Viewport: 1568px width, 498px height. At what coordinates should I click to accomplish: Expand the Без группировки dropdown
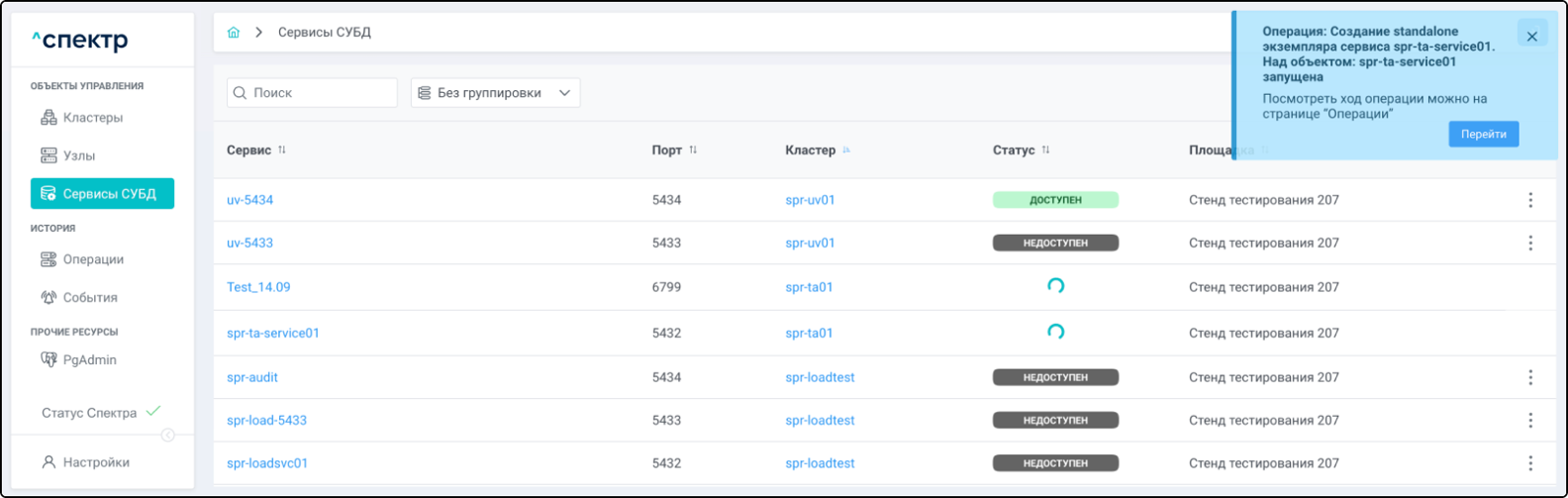click(495, 93)
